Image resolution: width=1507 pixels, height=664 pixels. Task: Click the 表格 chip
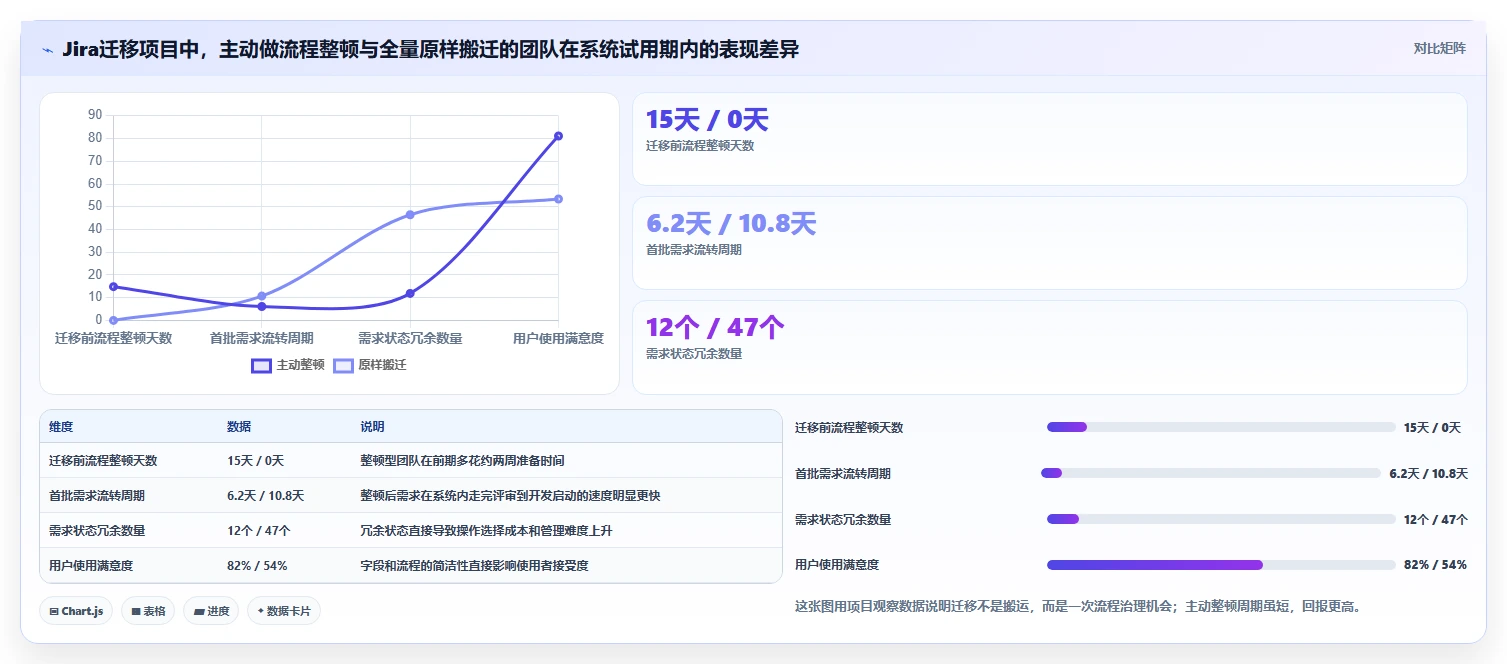tap(148, 611)
